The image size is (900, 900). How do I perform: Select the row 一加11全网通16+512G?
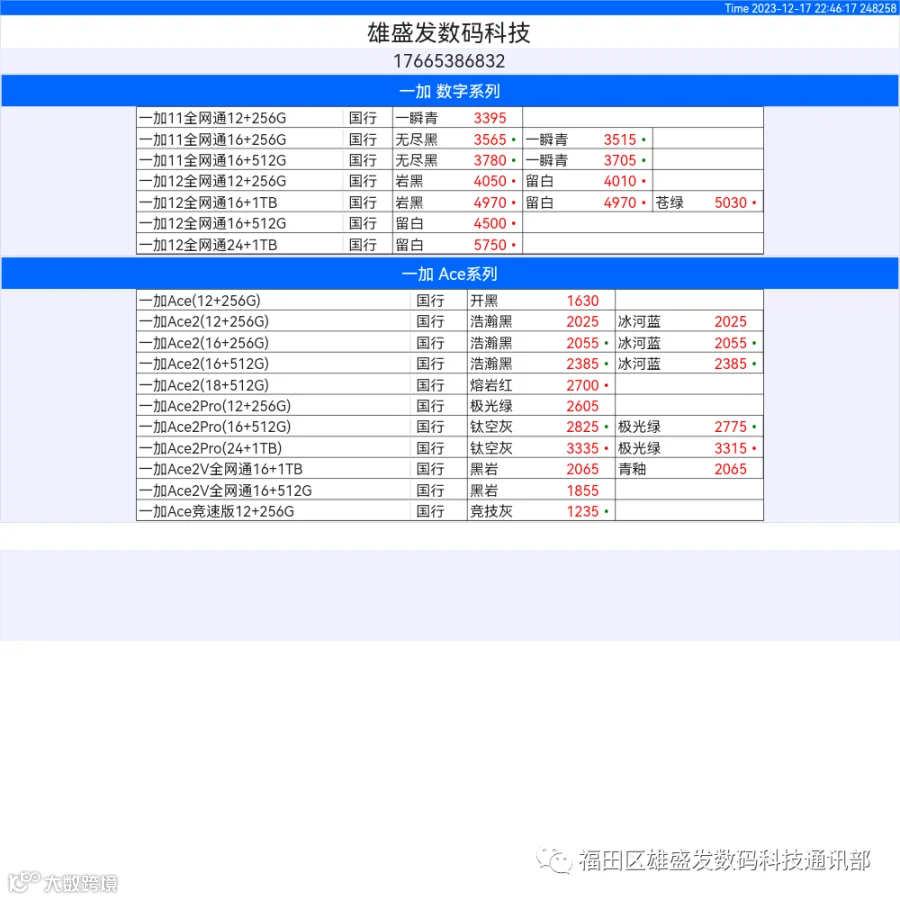pos(450,160)
